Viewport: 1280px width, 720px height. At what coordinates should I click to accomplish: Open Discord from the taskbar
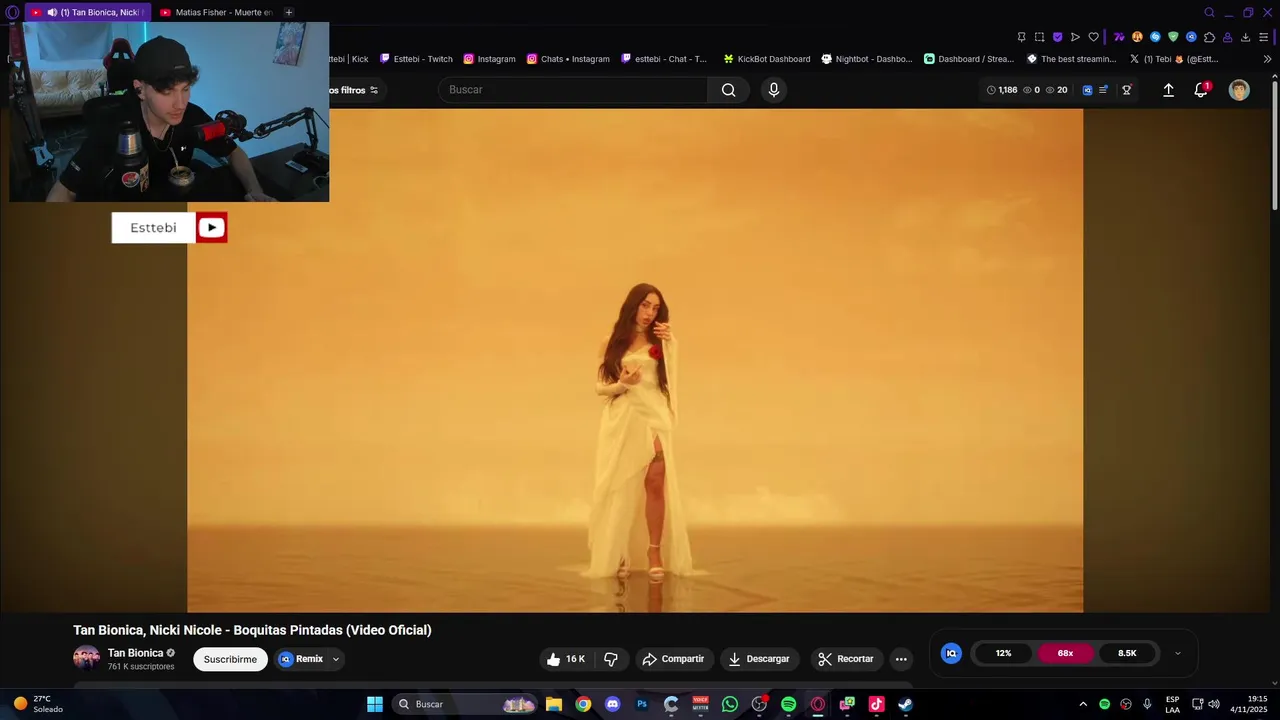pos(613,704)
